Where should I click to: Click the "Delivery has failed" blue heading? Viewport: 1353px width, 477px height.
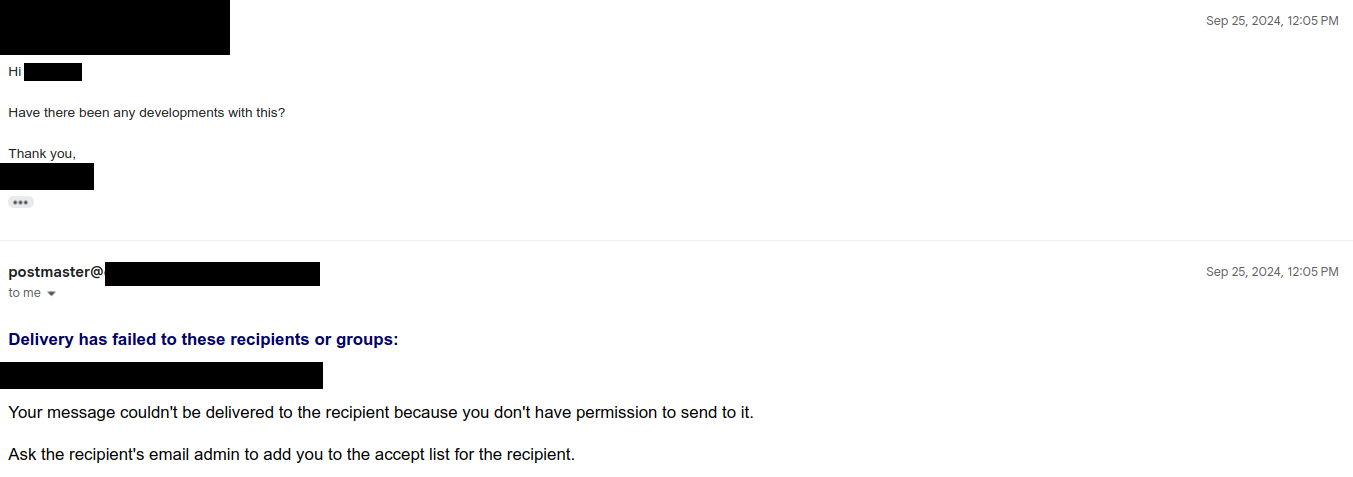pyautogui.click(x=203, y=339)
